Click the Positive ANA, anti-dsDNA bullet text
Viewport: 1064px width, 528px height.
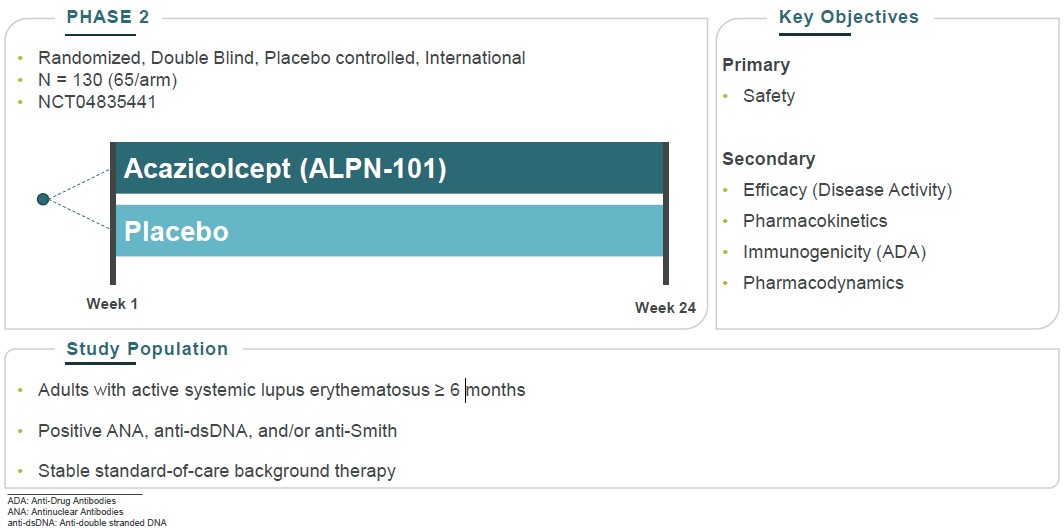coord(217,431)
